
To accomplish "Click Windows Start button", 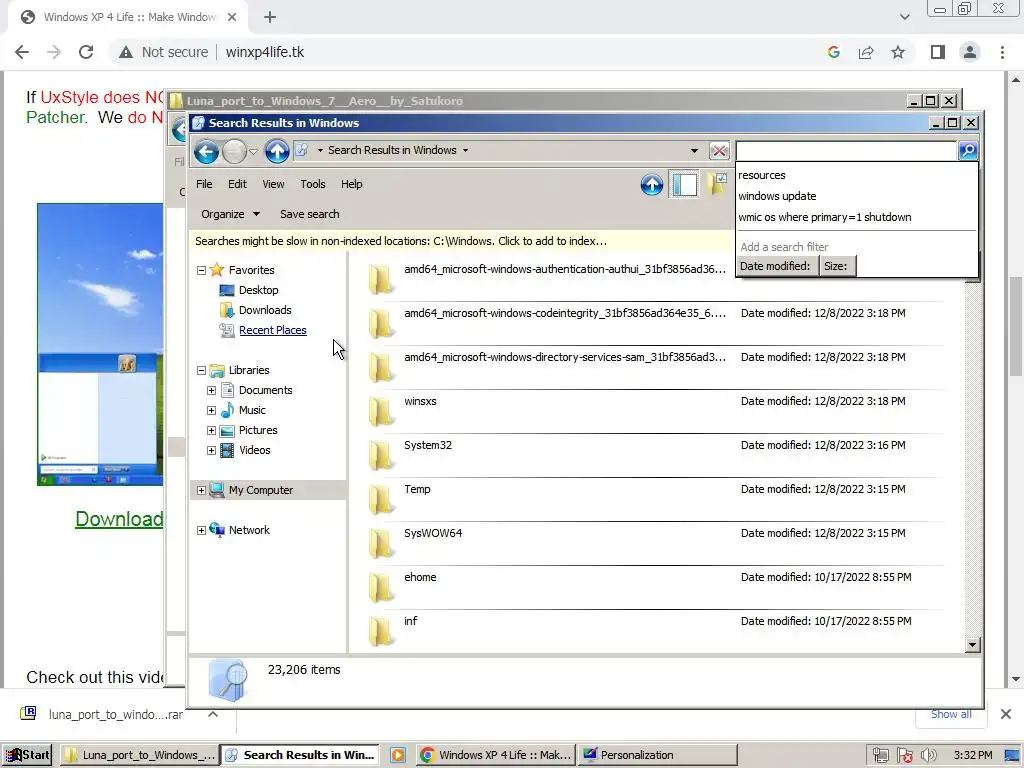I will (28, 755).
